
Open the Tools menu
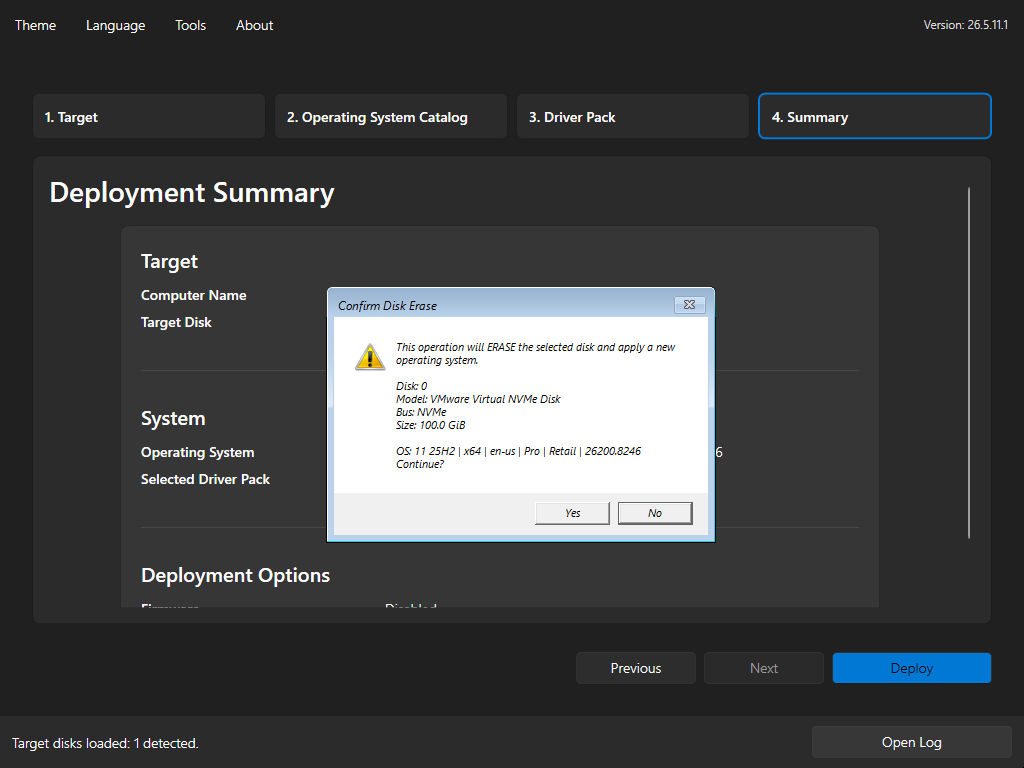tap(190, 25)
